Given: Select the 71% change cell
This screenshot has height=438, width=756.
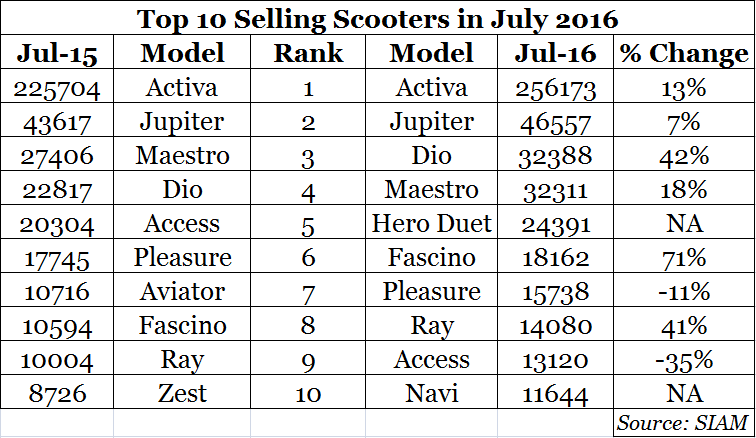Looking at the screenshot, I should click(x=683, y=258).
